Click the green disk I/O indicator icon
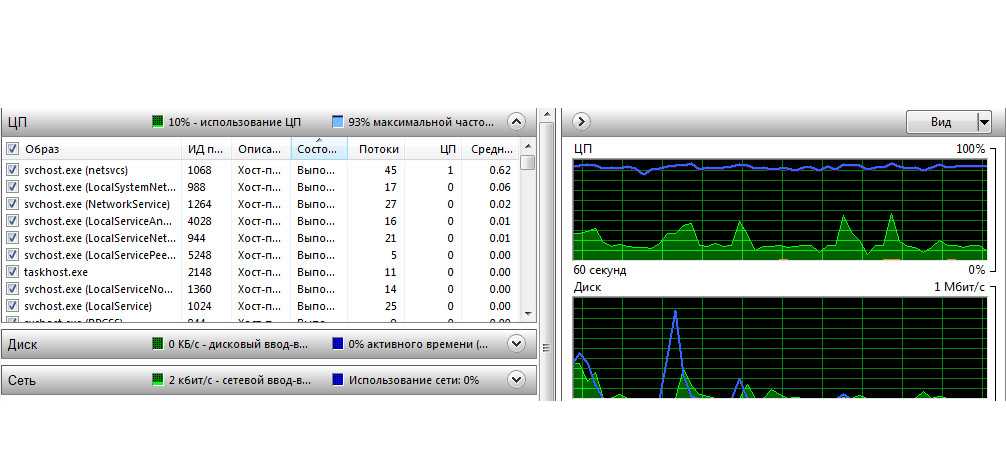The image size is (1006, 464). point(158,344)
